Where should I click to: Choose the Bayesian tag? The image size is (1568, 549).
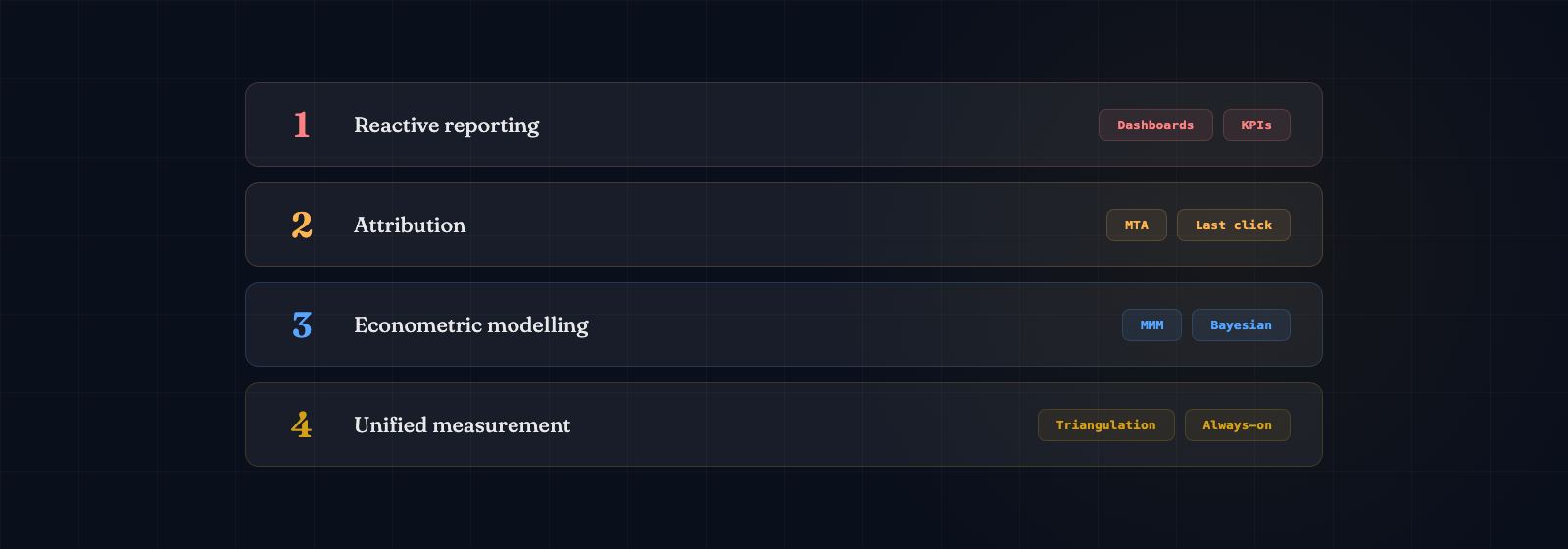1241,324
